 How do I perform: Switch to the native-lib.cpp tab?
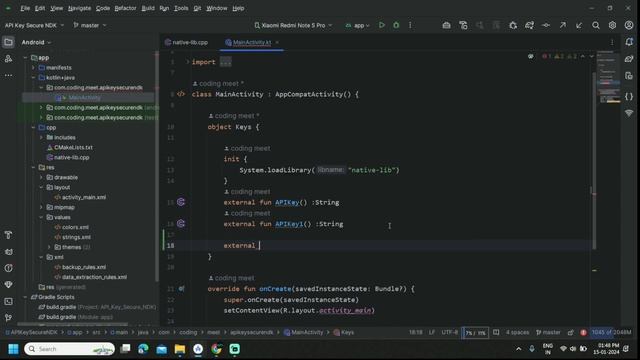(187, 42)
